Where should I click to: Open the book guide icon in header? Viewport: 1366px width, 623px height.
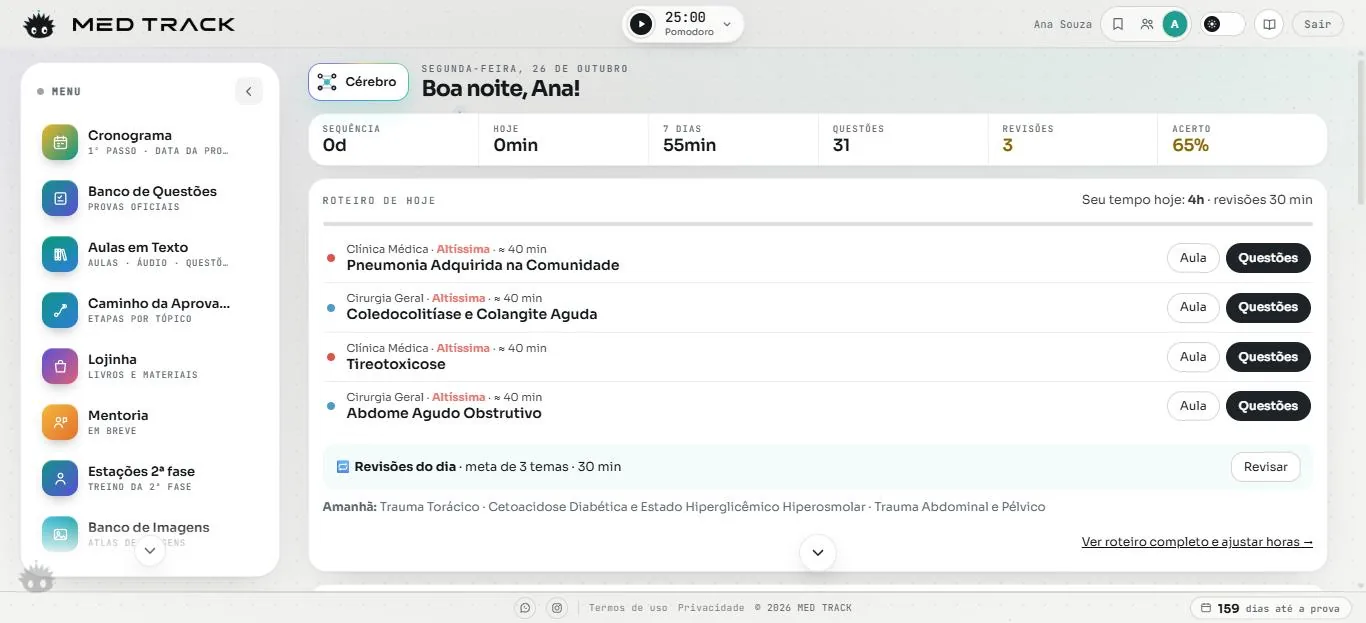tap(1269, 24)
